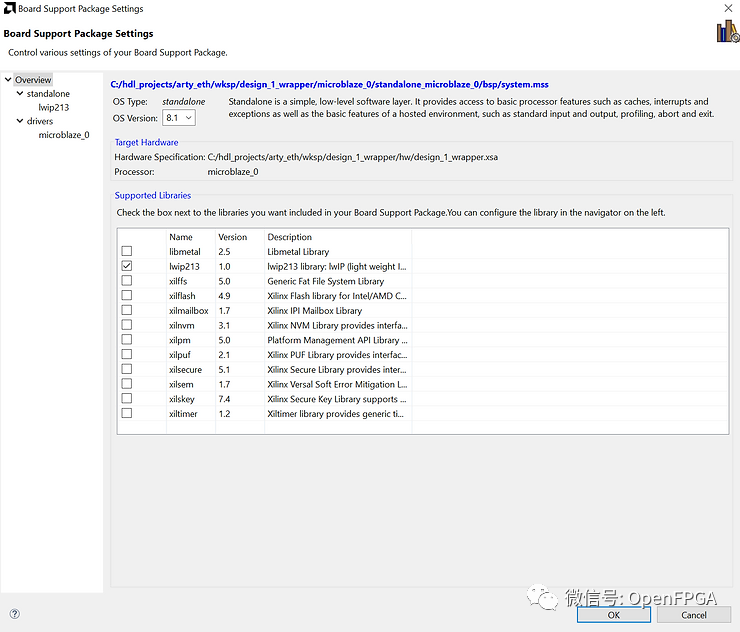Select microblaze_0 in the navigator tree
The image size is (740, 632).
pos(63,135)
